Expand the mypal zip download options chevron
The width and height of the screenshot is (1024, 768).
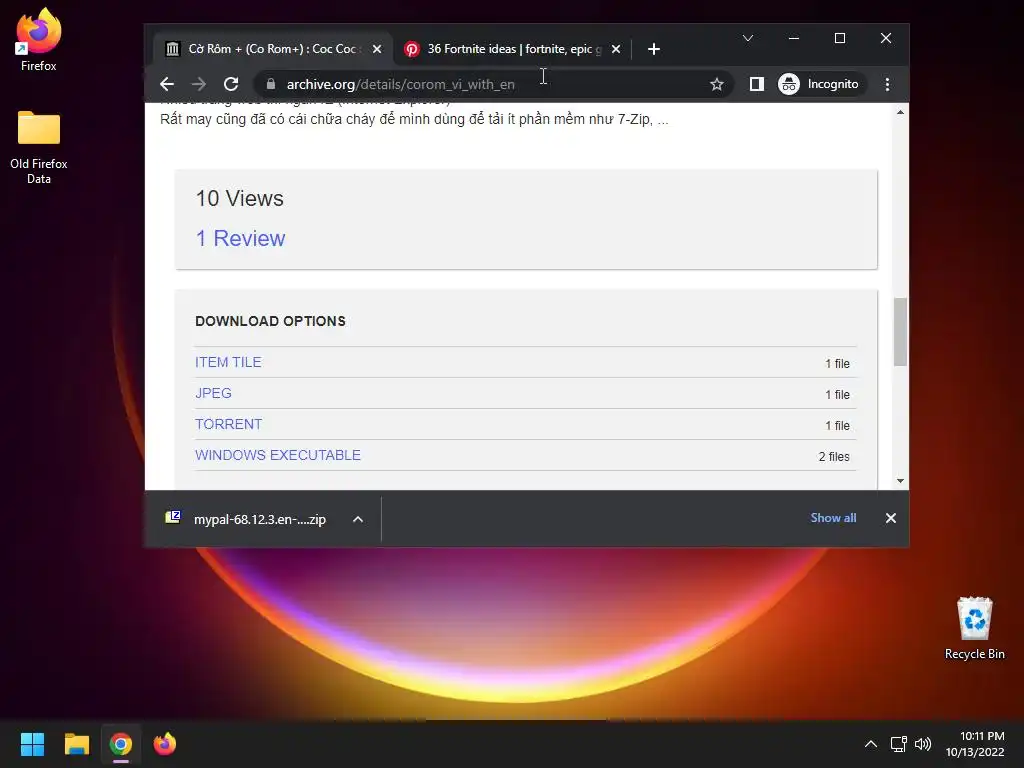click(x=358, y=519)
